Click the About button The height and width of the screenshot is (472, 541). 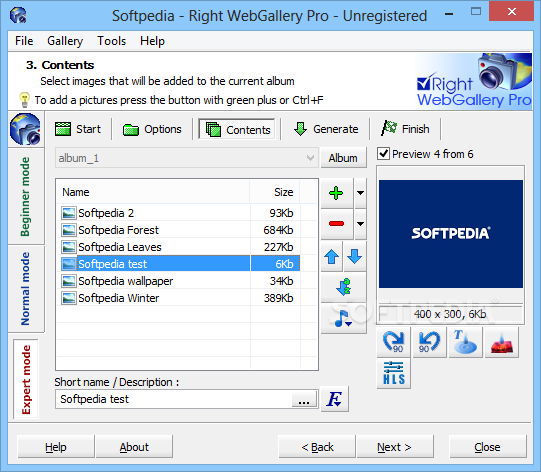[134, 447]
